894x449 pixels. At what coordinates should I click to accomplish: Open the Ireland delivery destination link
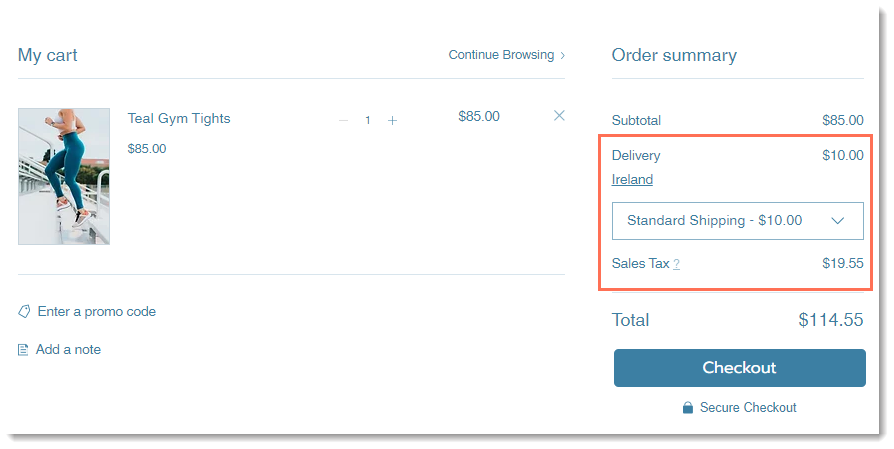click(x=632, y=179)
